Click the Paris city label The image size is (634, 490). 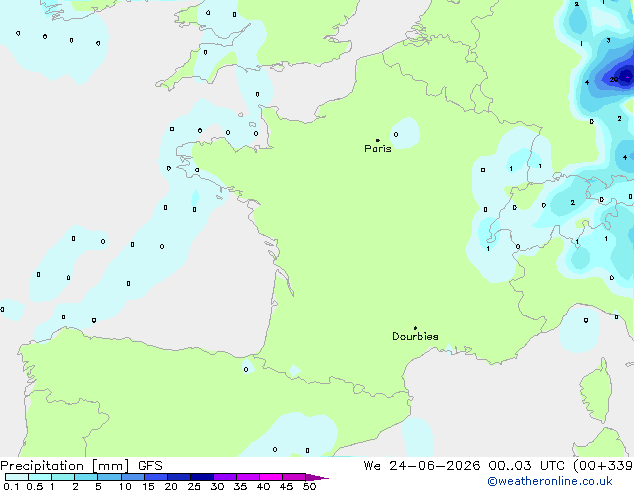click(x=378, y=149)
